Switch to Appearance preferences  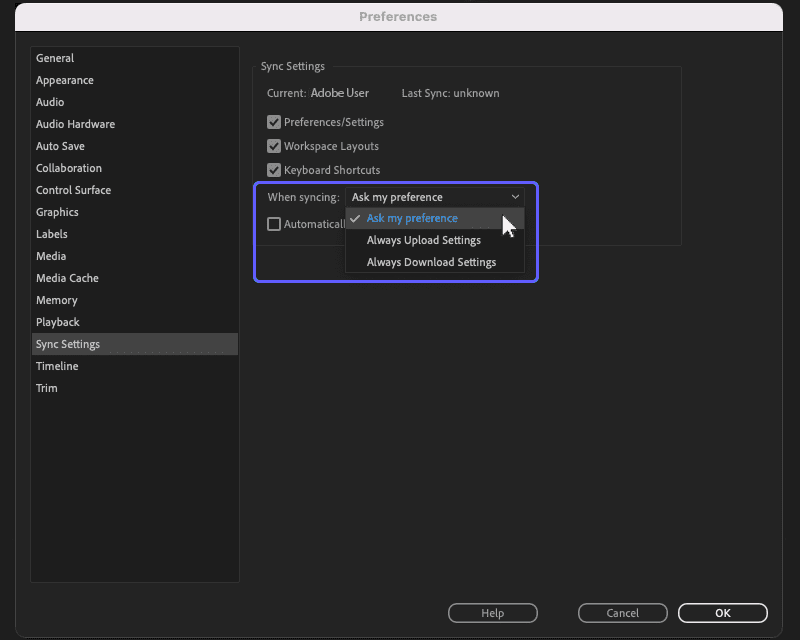pyautogui.click(x=65, y=80)
